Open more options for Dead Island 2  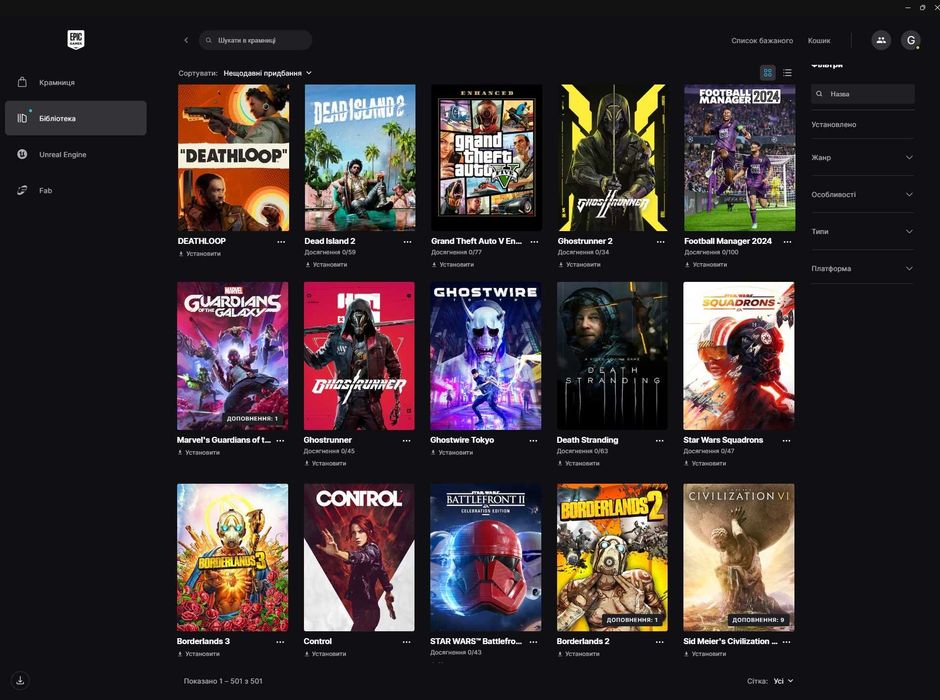[408, 242]
